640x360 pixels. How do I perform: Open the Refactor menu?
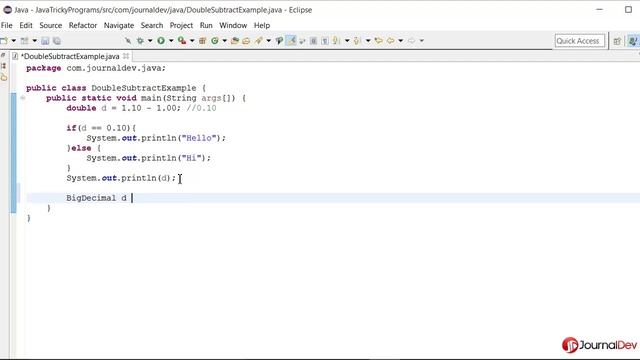[x=83, y=25]
